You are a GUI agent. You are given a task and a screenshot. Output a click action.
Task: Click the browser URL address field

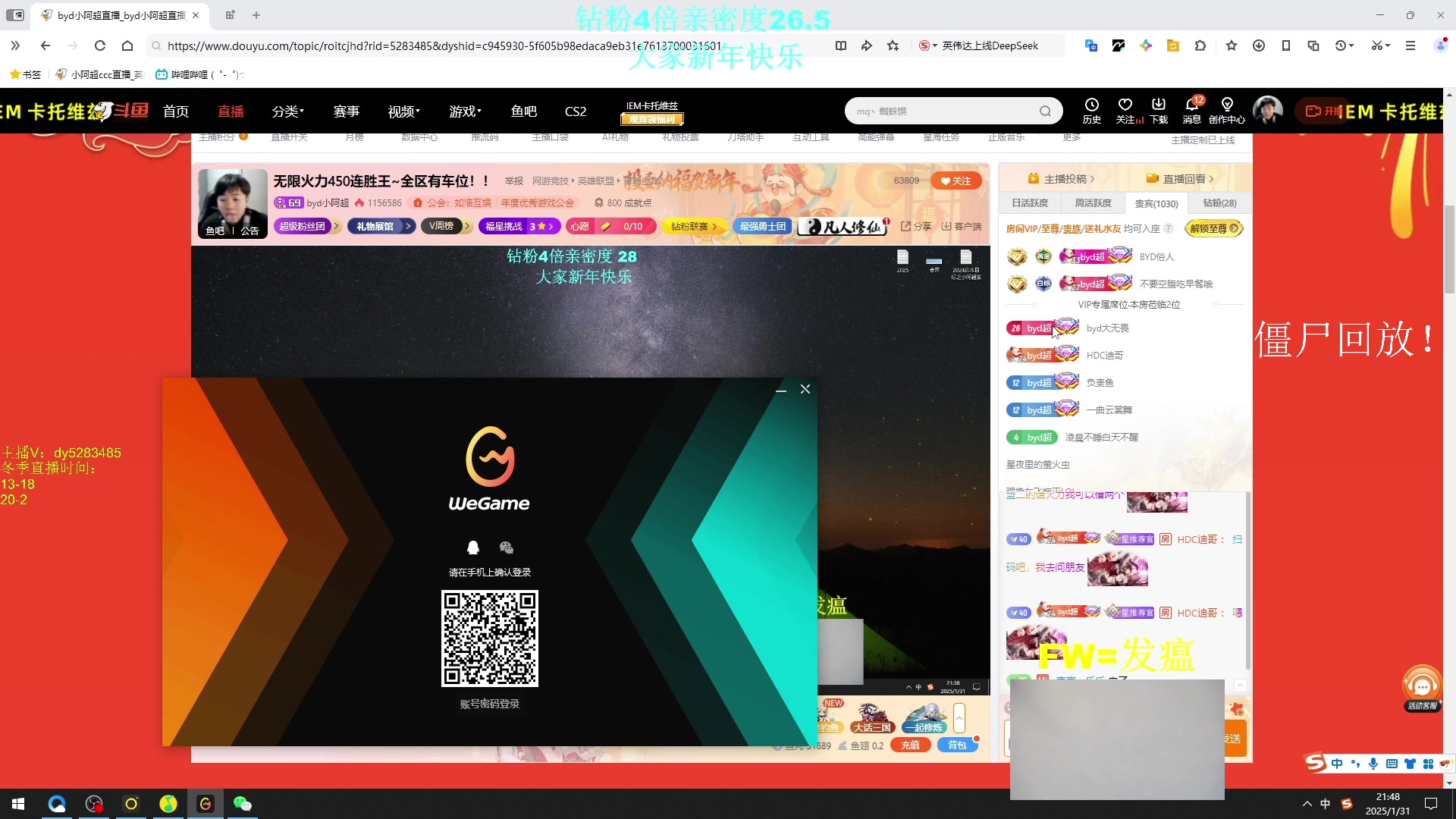tap(485, 46)
